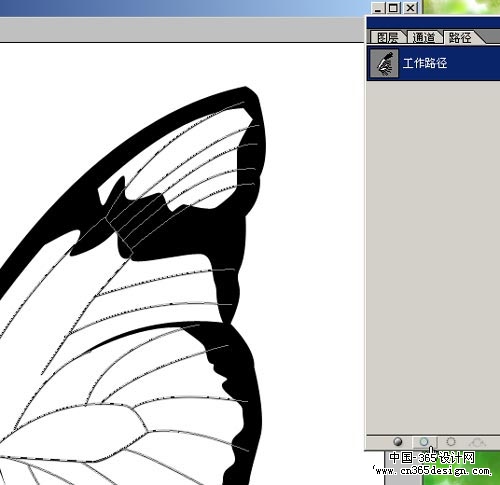
Task: Close the document window
Action: [411, 8]
